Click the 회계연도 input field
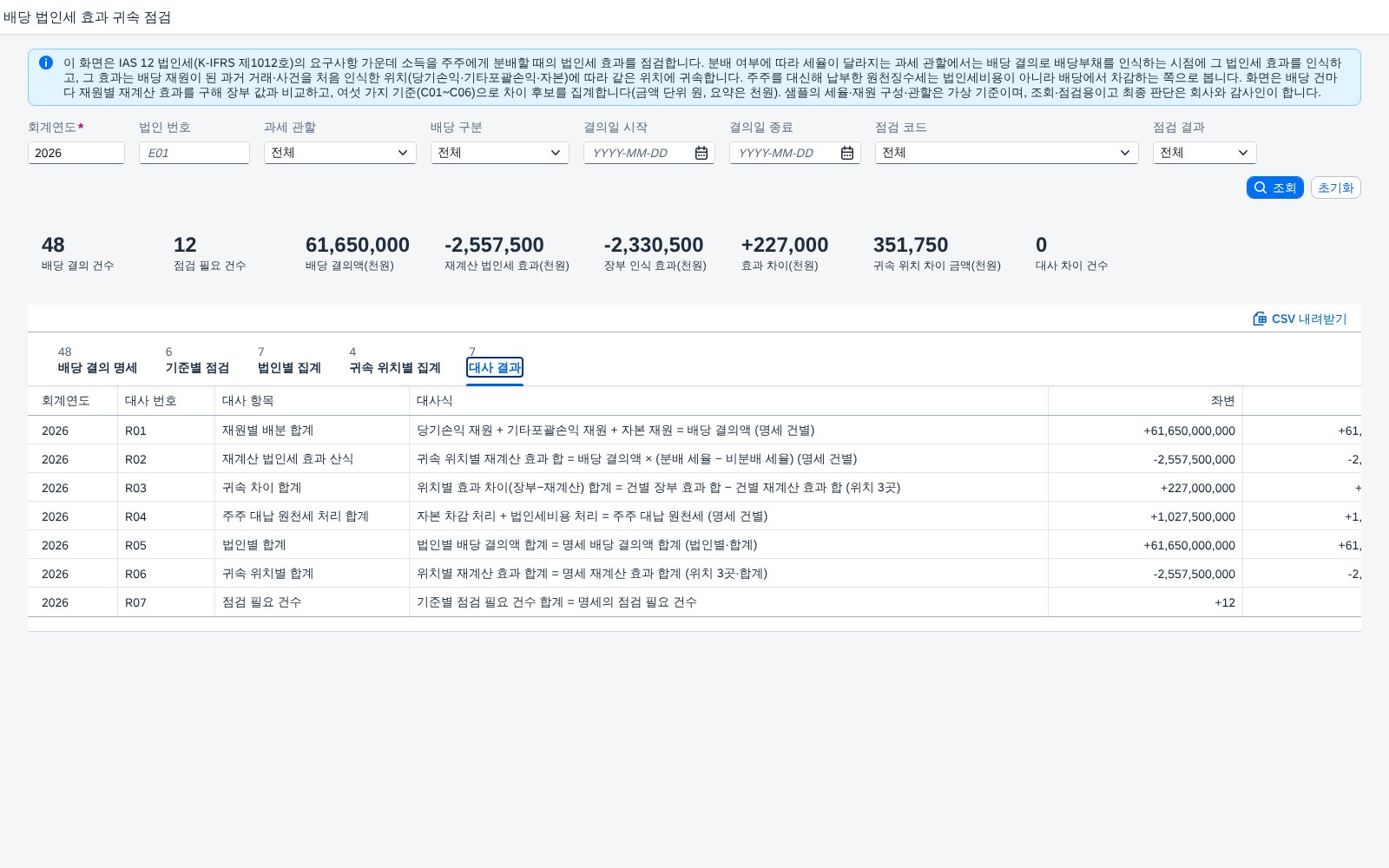Image resolution: width=1389 pixels, height=868 pixels. point(76,153)
